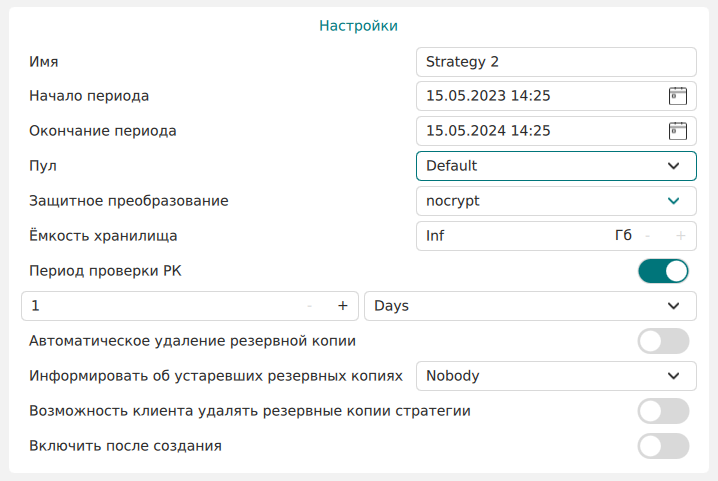
Task: Open the Пул dropdown
Action: click(556, 166)
